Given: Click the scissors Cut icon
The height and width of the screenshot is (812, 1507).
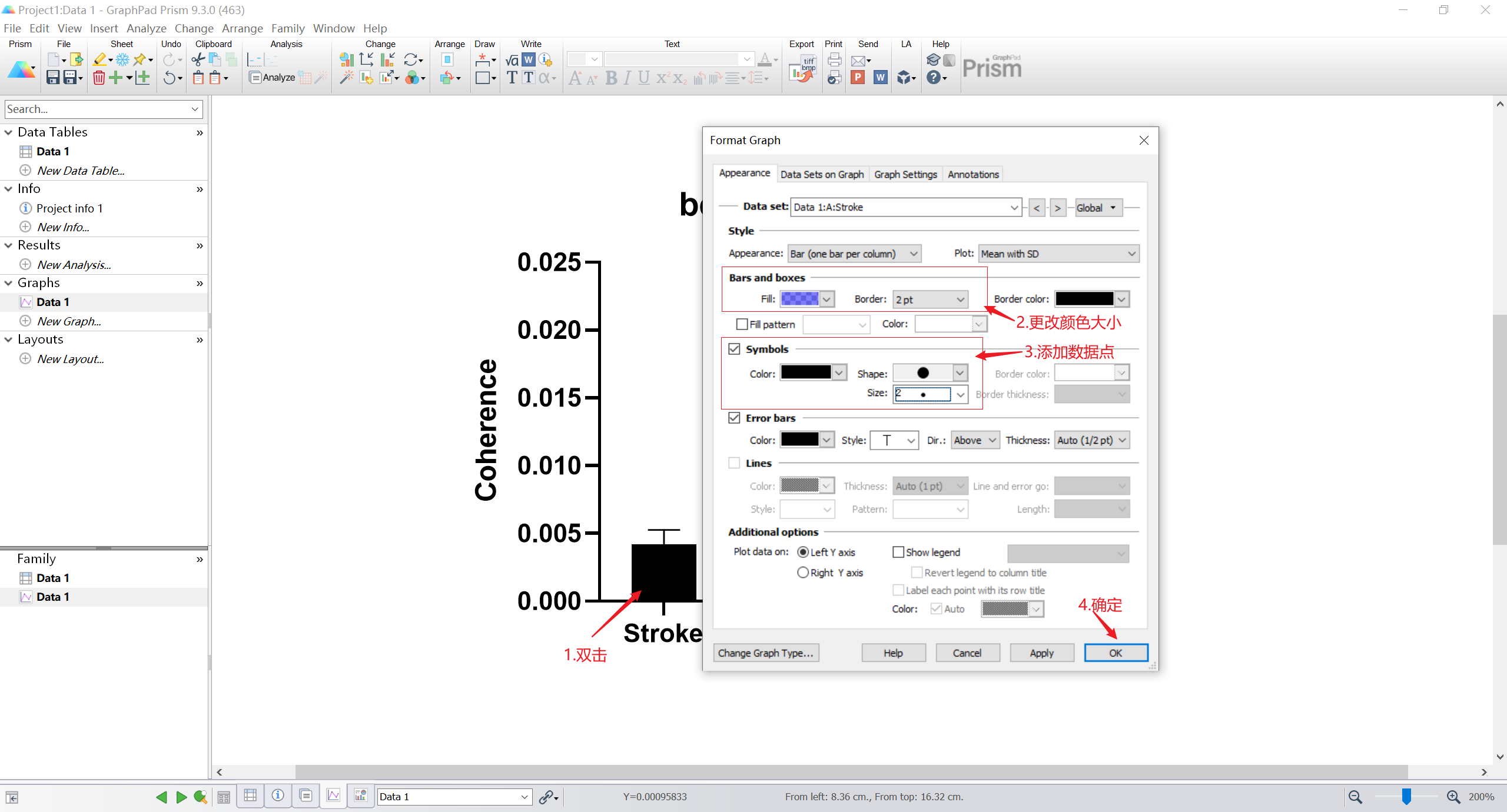Looking at the screenshot, I should (198, 59).
